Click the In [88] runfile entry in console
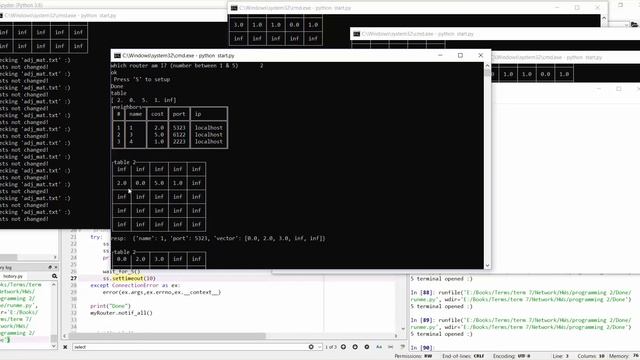 coord(521,296)
